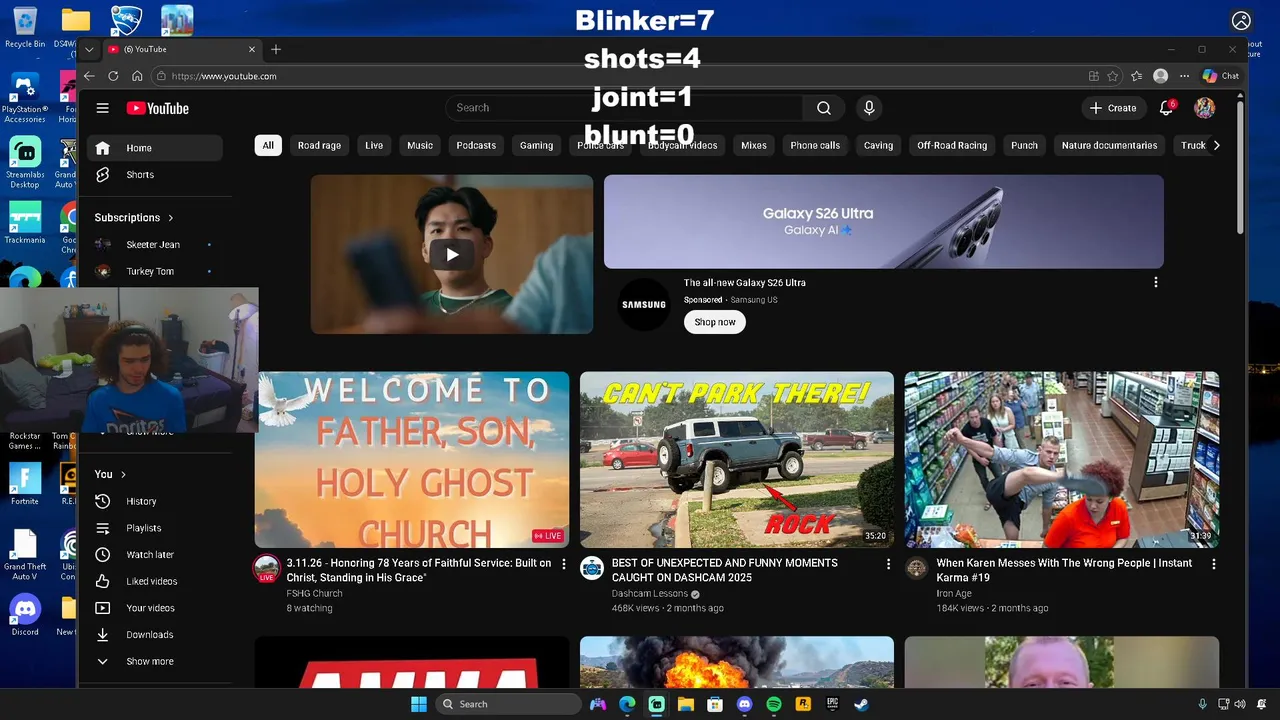Select the Nature documentaries filter chip
The image size is (1280, 720).
click(x=1109, y=146)
